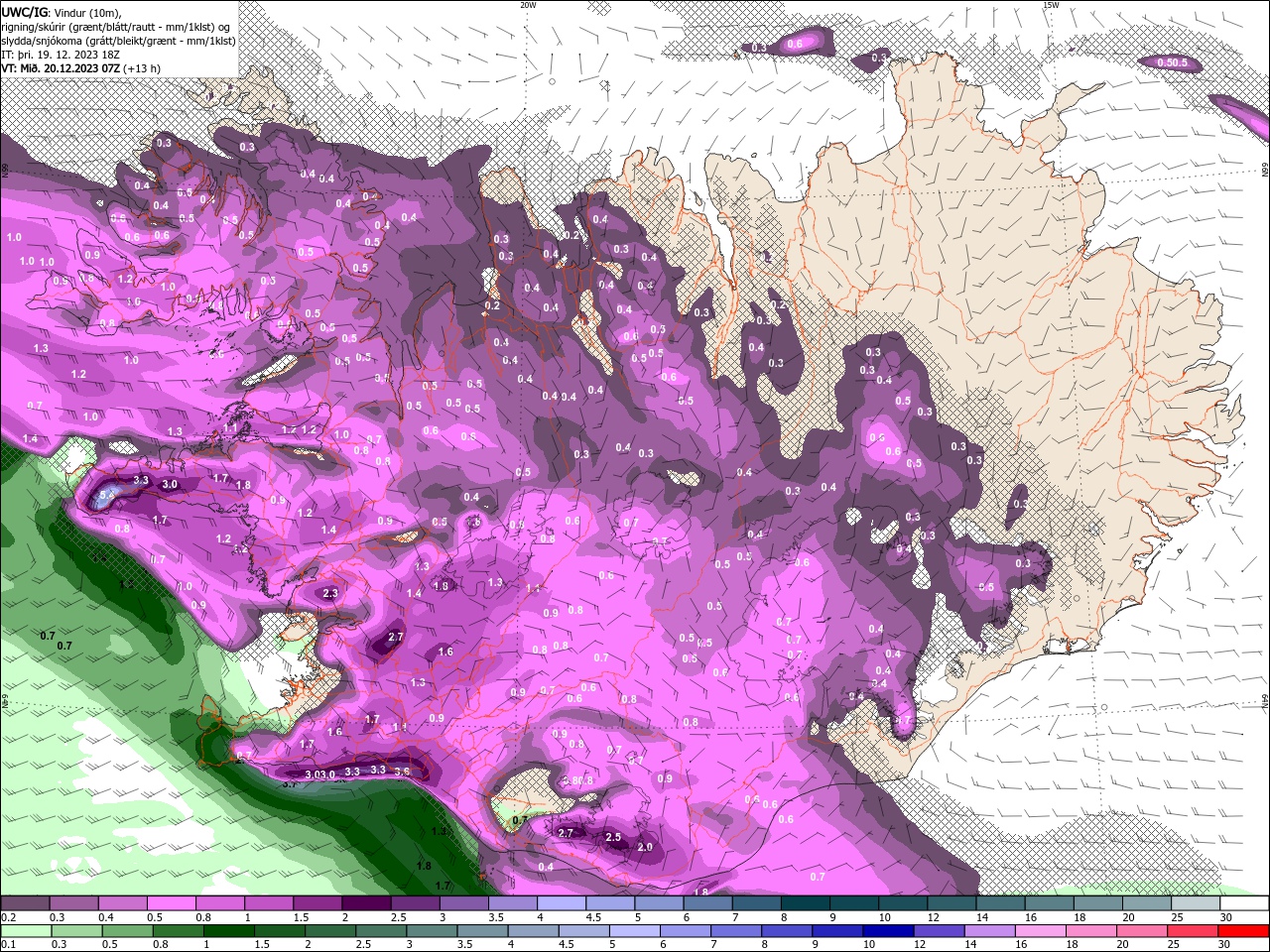1270x952 pixels.
Task: Pick the lower rain legend swatch starting at 4
Action: (533, 931)
